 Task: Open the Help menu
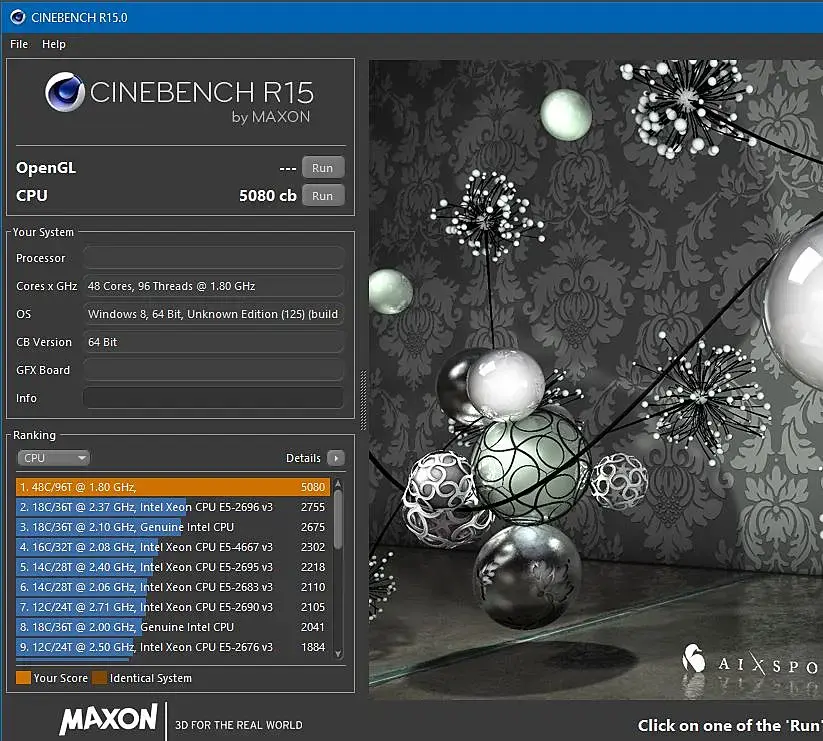point(54,44)
